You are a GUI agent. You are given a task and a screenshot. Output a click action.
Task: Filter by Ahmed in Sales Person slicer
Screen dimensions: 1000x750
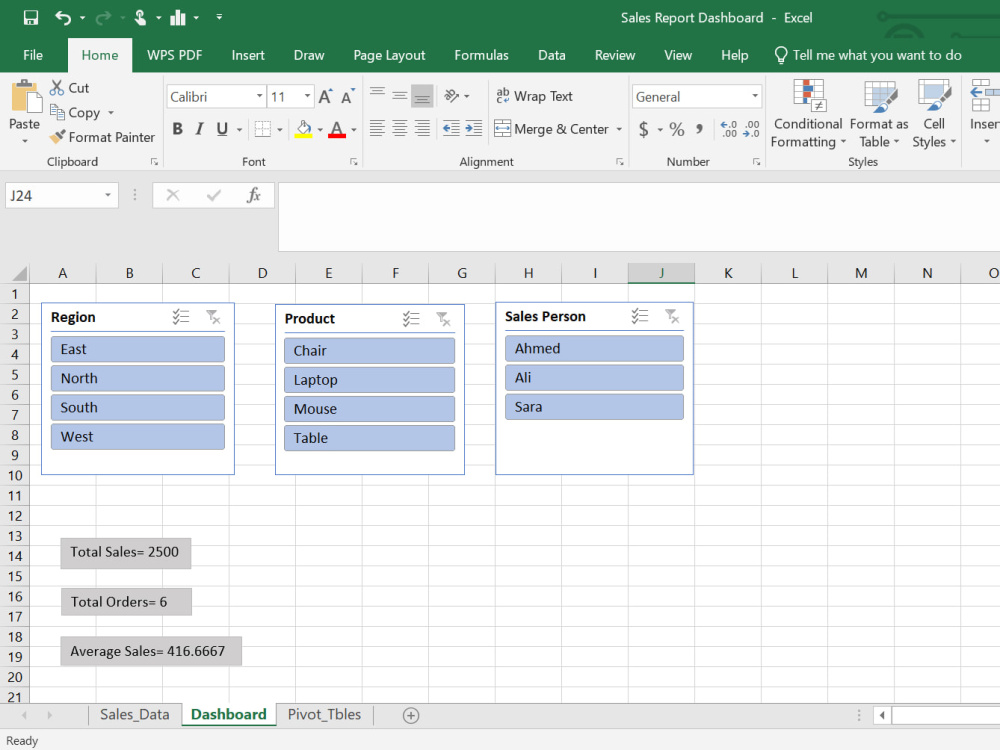point(594,349)
